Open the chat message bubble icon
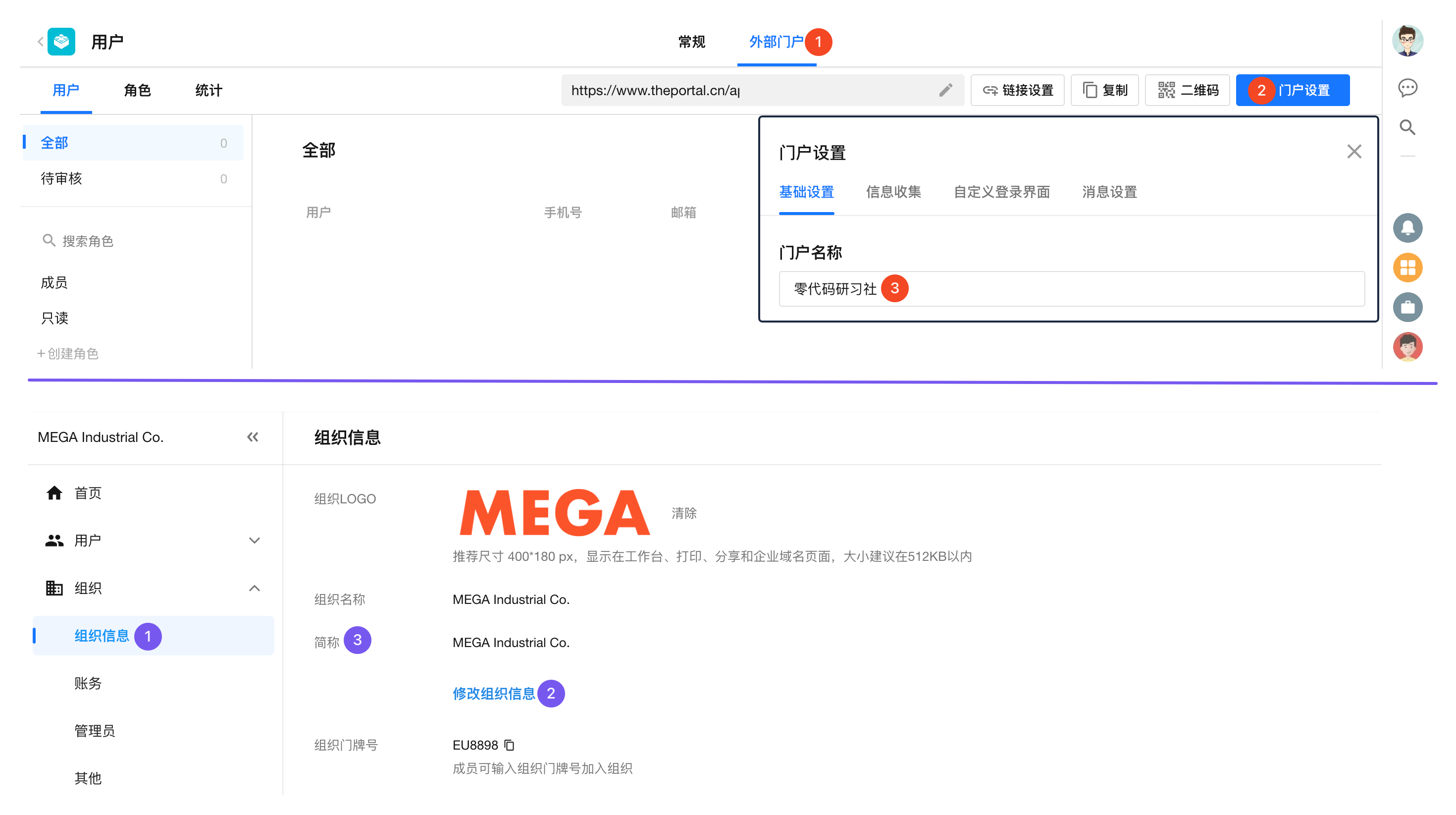 point(1407,88)
